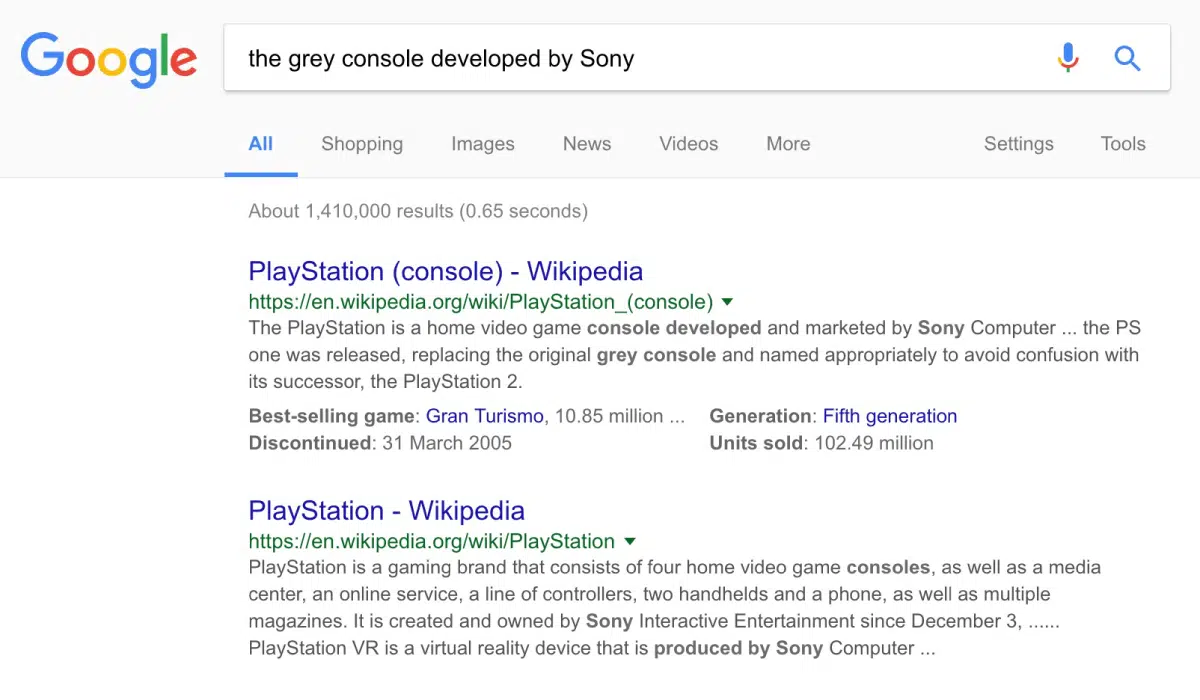Expand the More search categories menu
Screen dimensions: 1200x700
788,144
